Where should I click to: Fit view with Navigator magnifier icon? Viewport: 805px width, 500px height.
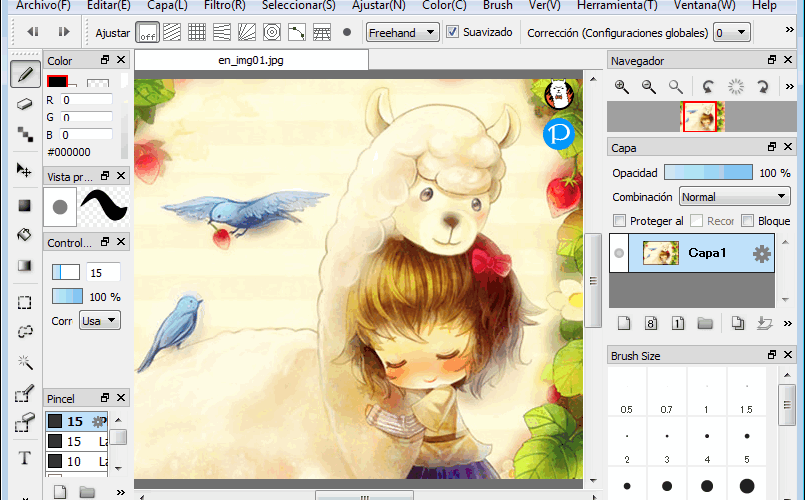click(676, 87)
